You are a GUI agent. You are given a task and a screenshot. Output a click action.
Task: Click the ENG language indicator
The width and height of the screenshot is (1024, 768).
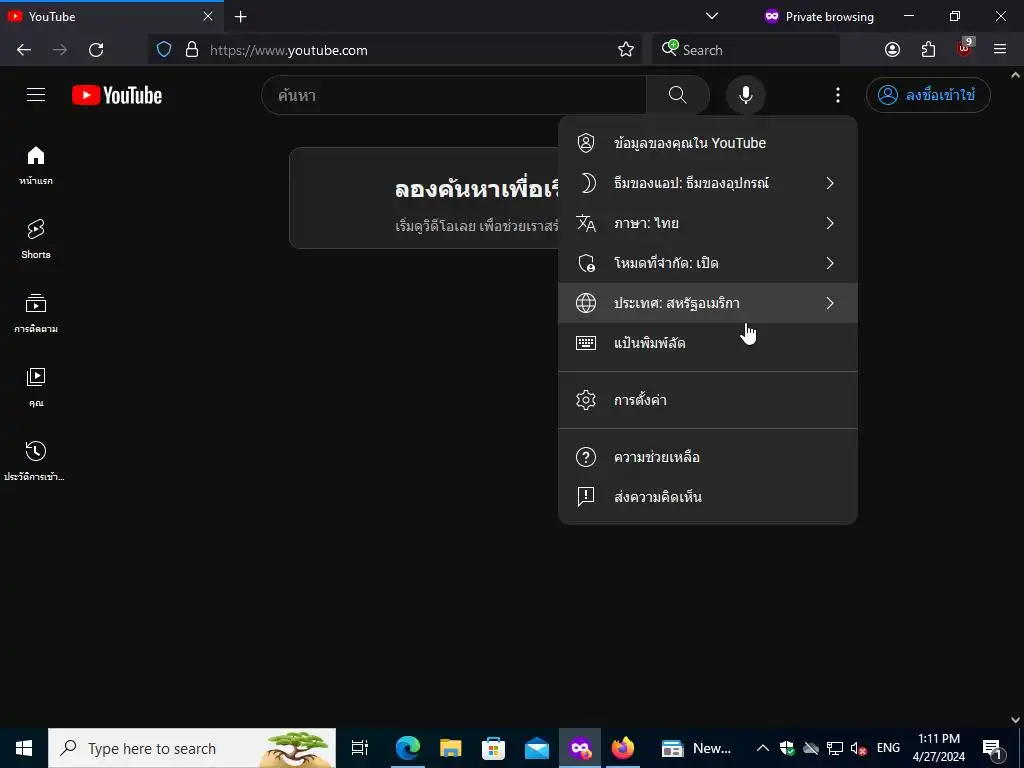(888, 748)
